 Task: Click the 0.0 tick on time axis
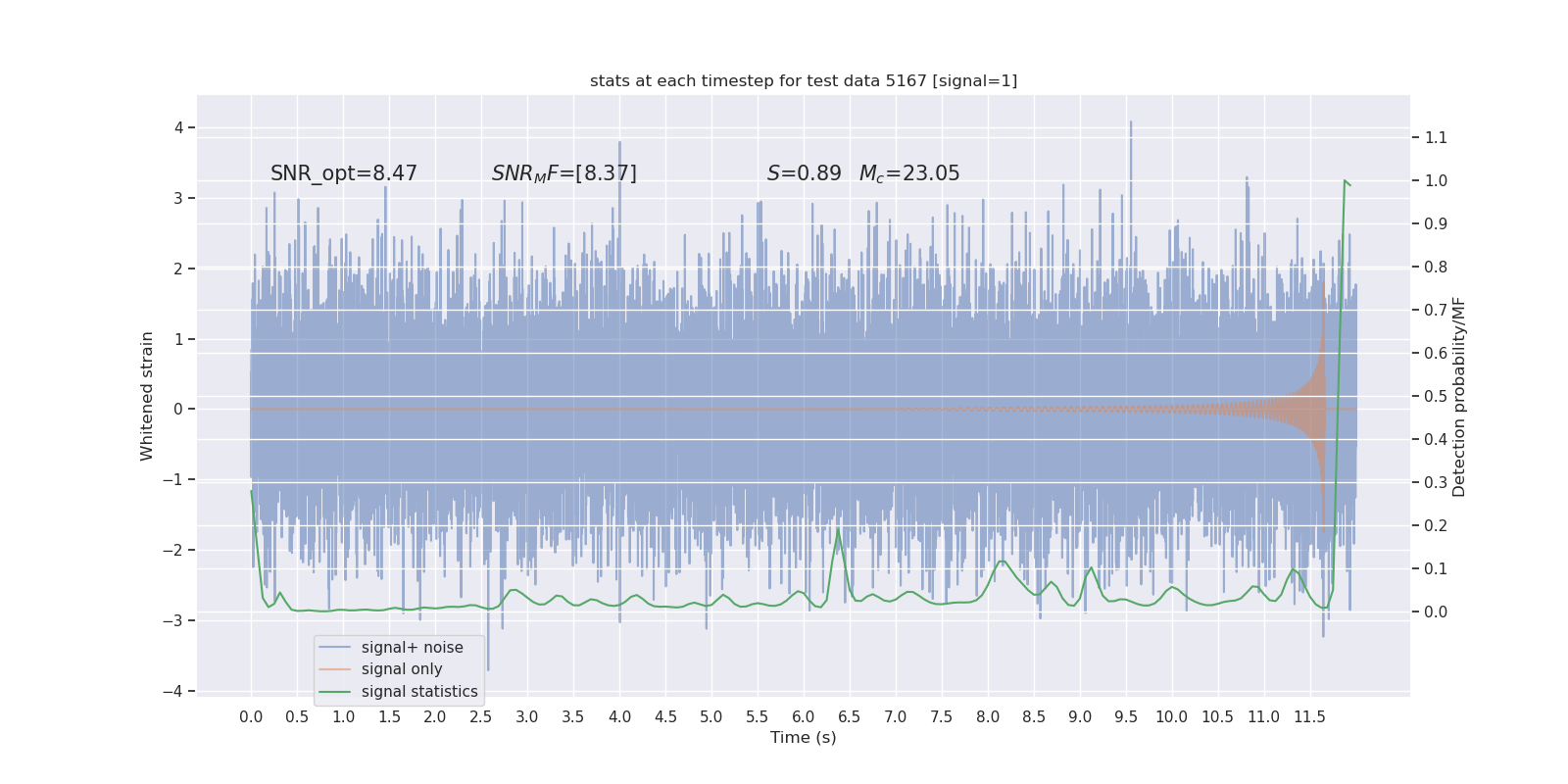pyautogui.click(x=251, y=717)
